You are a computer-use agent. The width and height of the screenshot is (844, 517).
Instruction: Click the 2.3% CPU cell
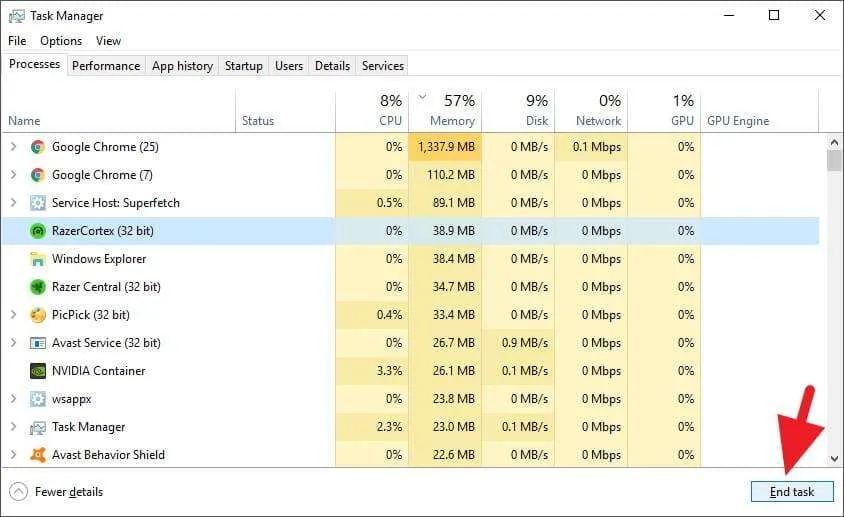[372, 427]
